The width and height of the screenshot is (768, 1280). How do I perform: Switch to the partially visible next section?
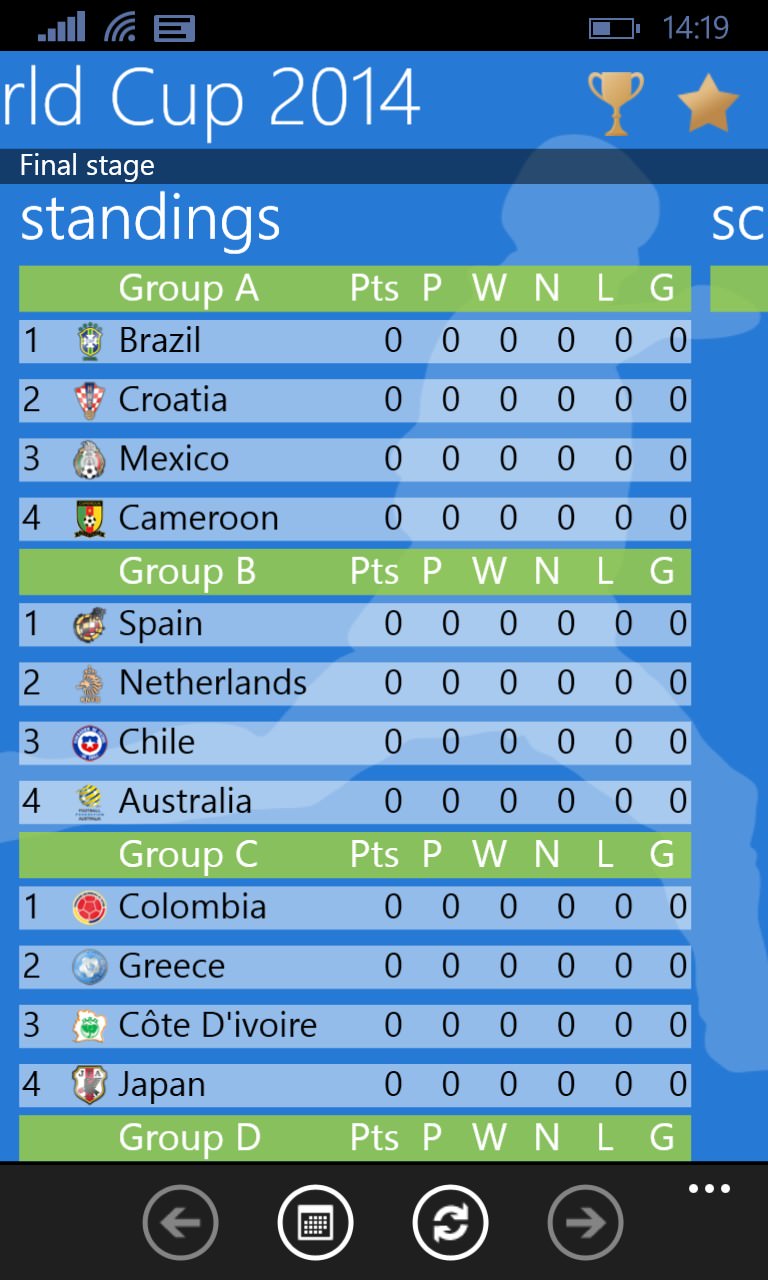pos(738,221)
